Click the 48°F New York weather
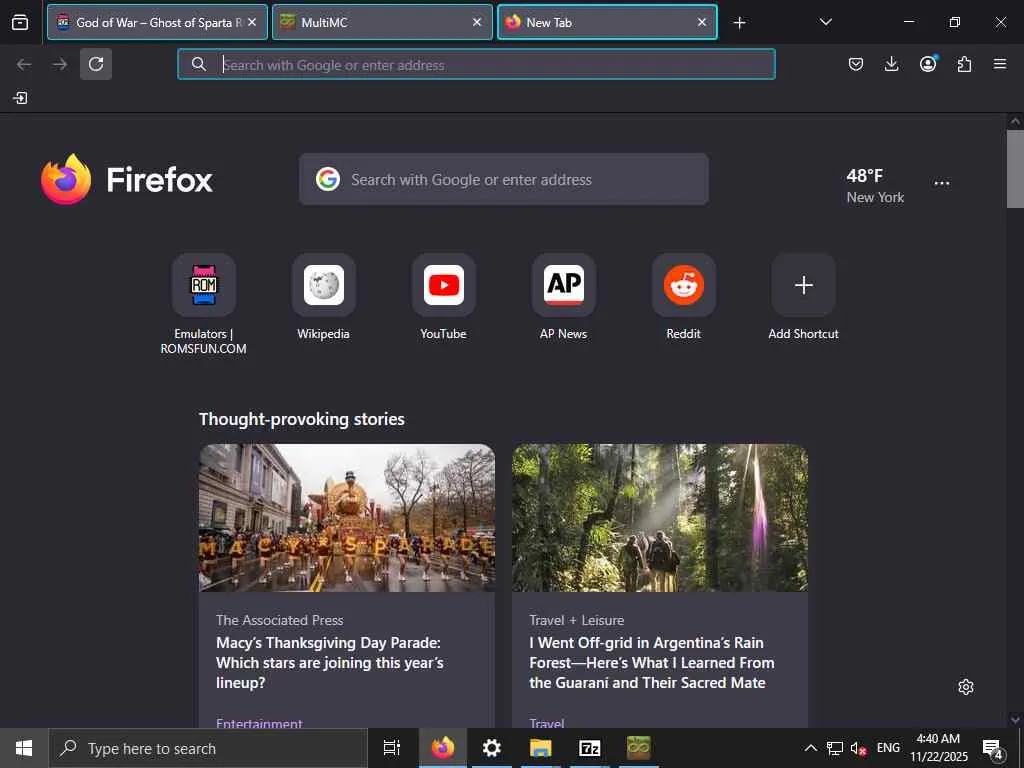 pos(875,185)
